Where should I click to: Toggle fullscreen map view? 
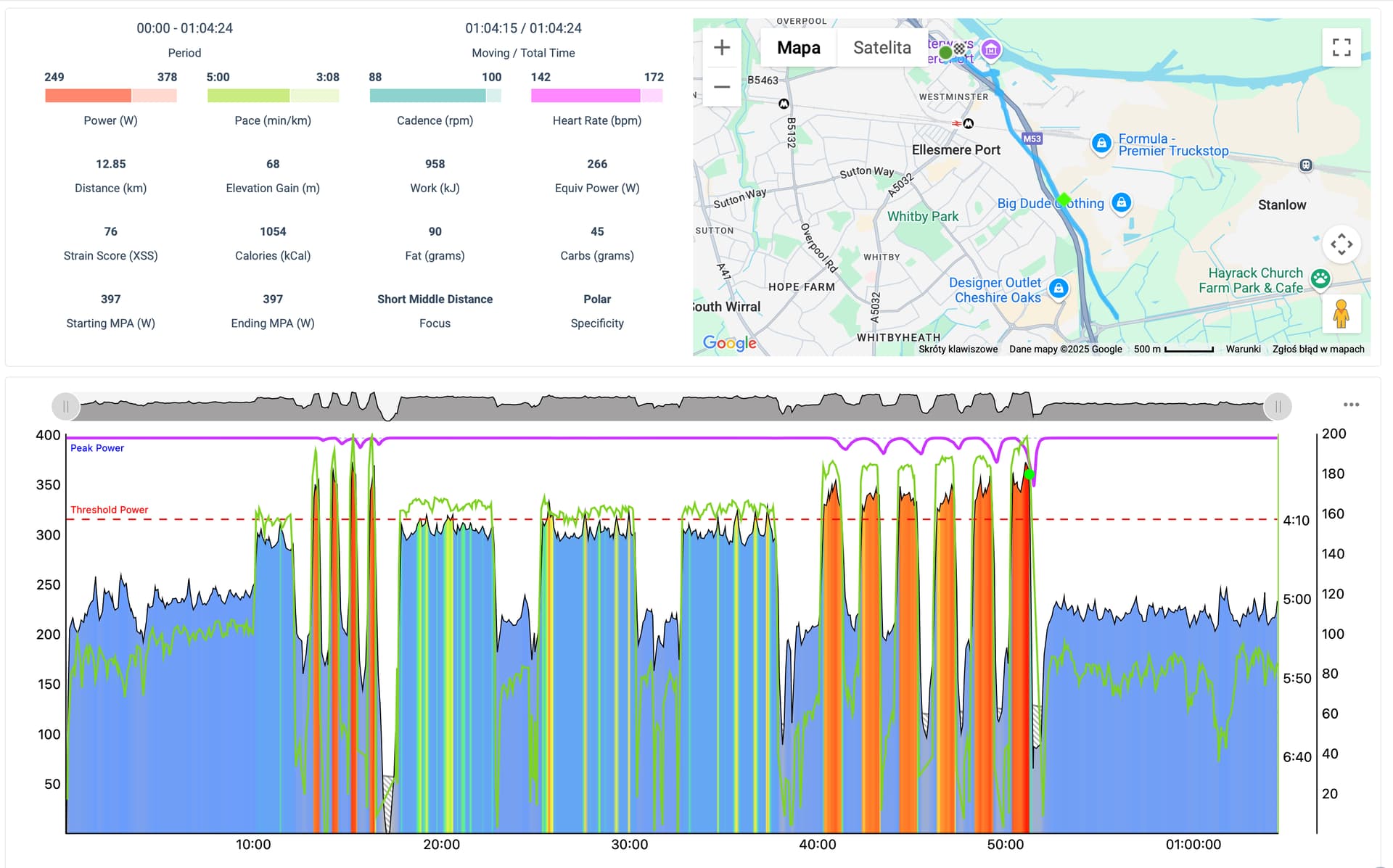tap(1341, 48)
